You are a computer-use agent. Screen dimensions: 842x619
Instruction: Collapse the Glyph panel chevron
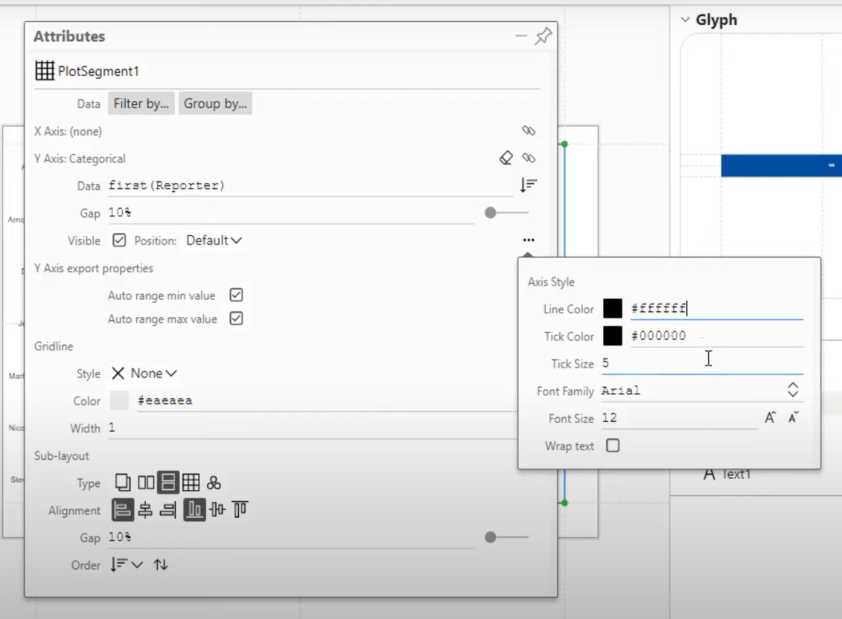click(685, 20)
